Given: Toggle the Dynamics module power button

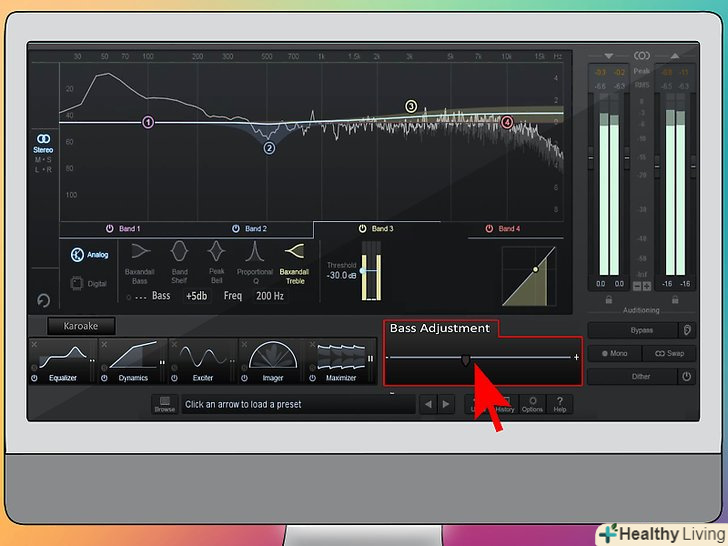Looking at the screenshot, I should point(104,378).
